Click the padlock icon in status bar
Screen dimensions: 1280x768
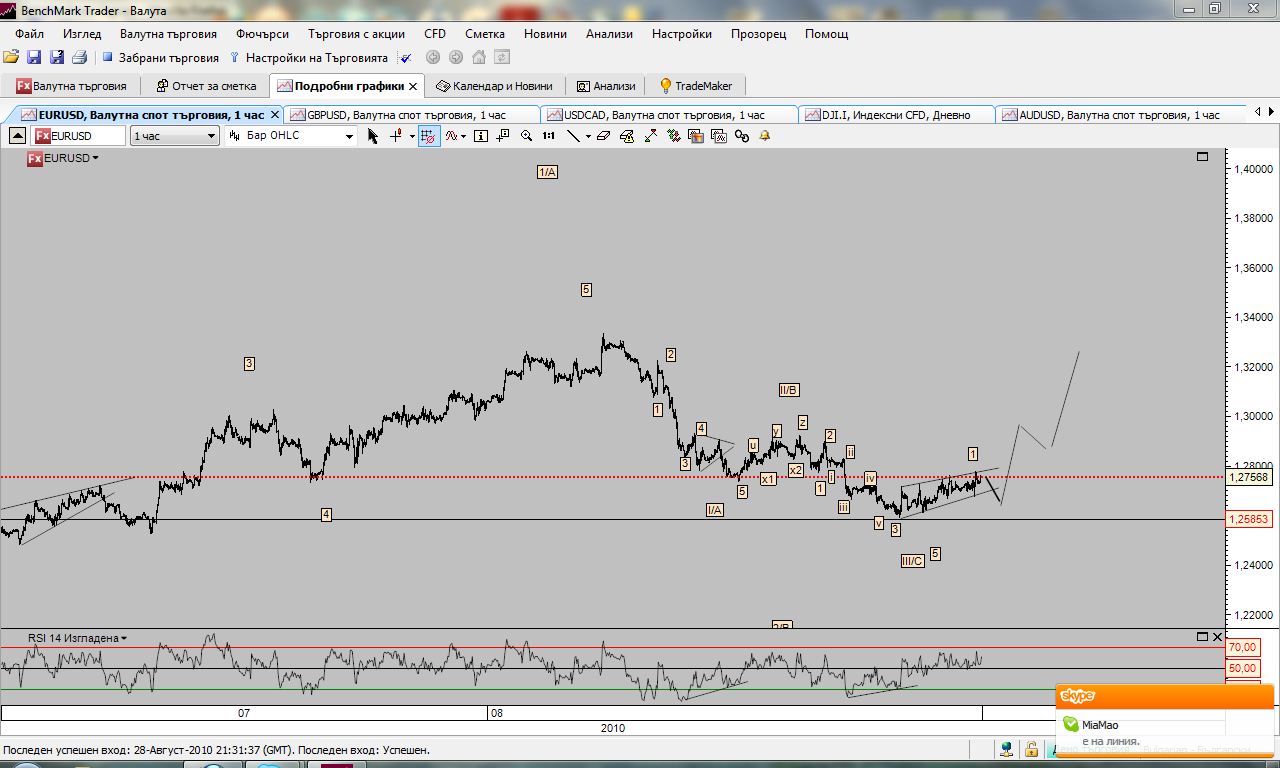click(1030, 749)
